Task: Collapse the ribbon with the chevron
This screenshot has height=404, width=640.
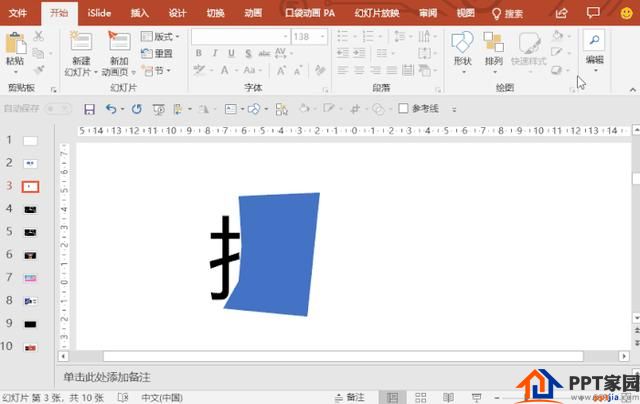Action: pos(633,90)
